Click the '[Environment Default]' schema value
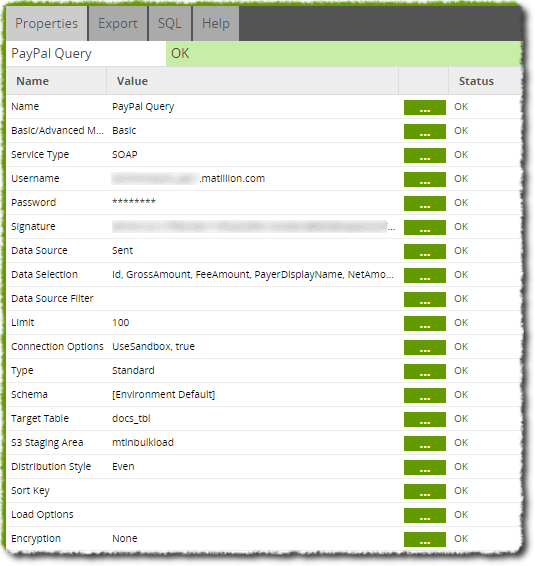 point(164,395)
